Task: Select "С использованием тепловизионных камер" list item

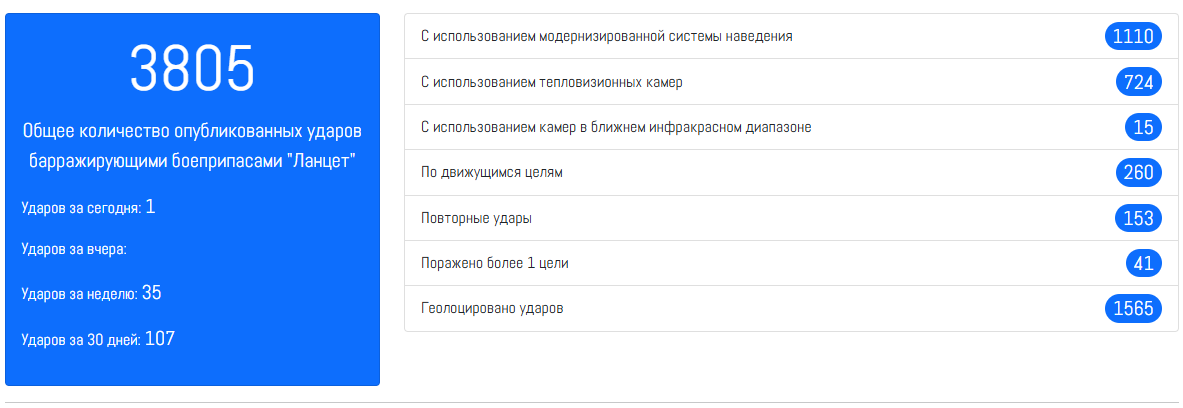Action: (552, 82)
